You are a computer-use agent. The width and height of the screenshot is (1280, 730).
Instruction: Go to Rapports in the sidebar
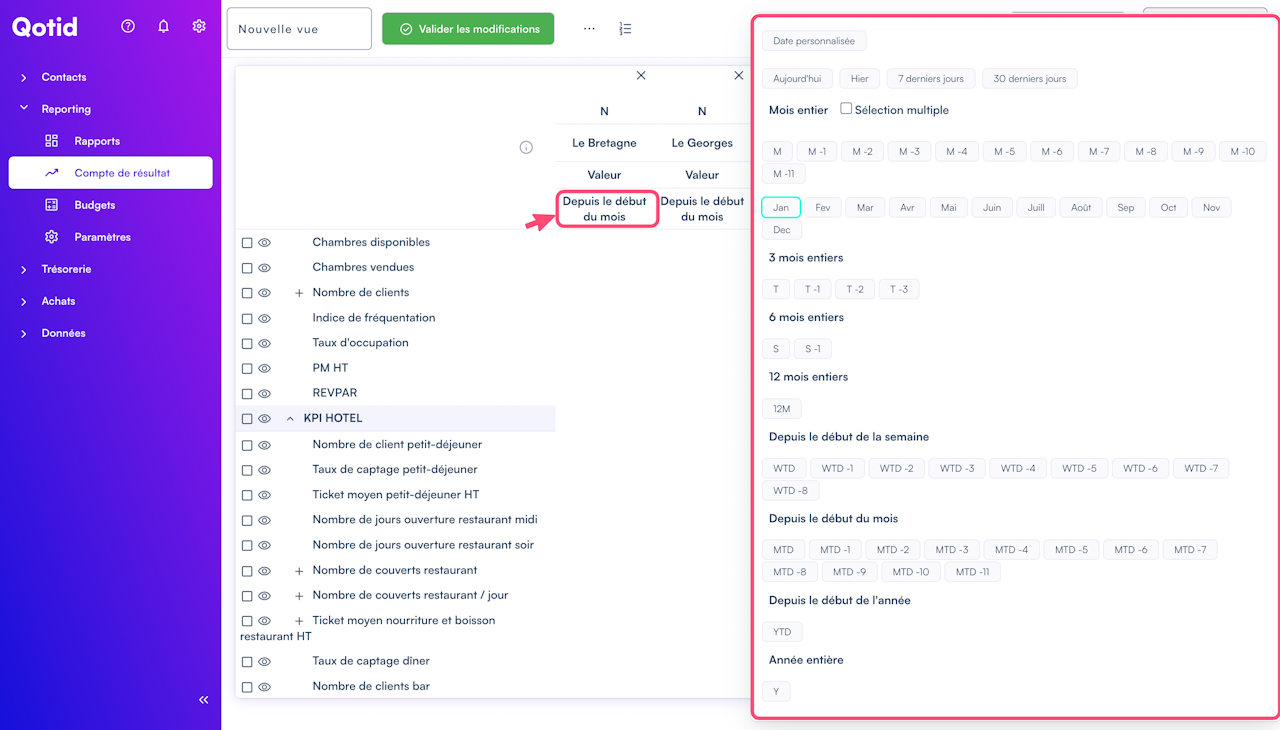[x=97, y=141]
